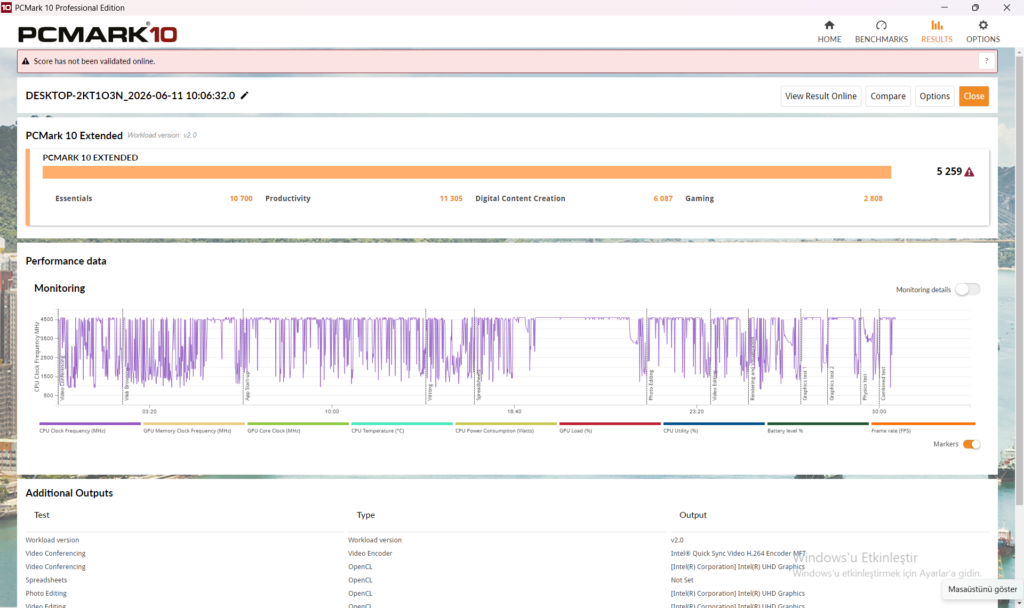Open the Benchmarks gauge icon

point(881,25)
